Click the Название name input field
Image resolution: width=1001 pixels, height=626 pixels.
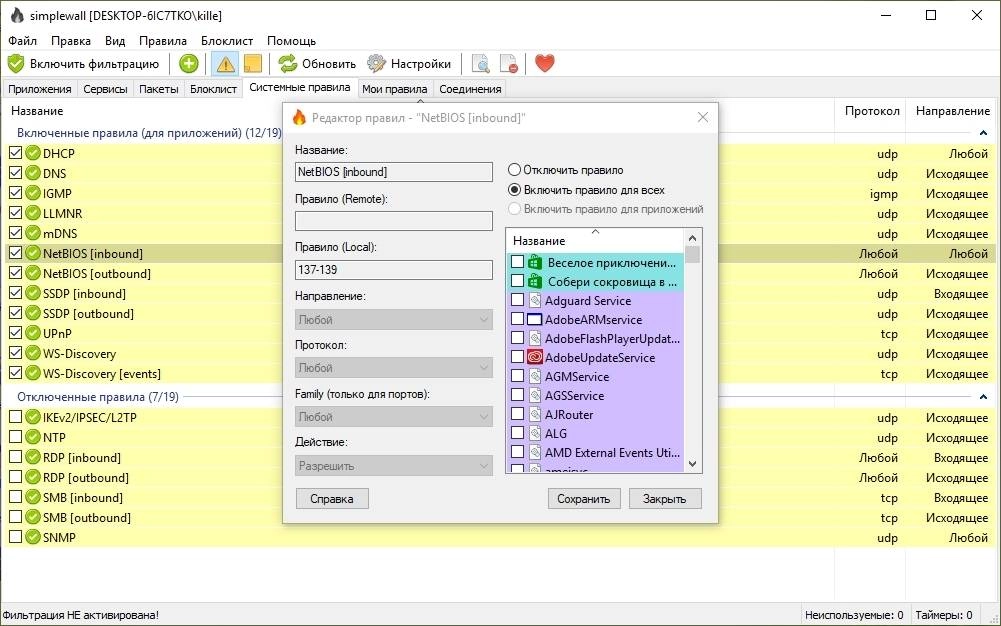[394, 172]
